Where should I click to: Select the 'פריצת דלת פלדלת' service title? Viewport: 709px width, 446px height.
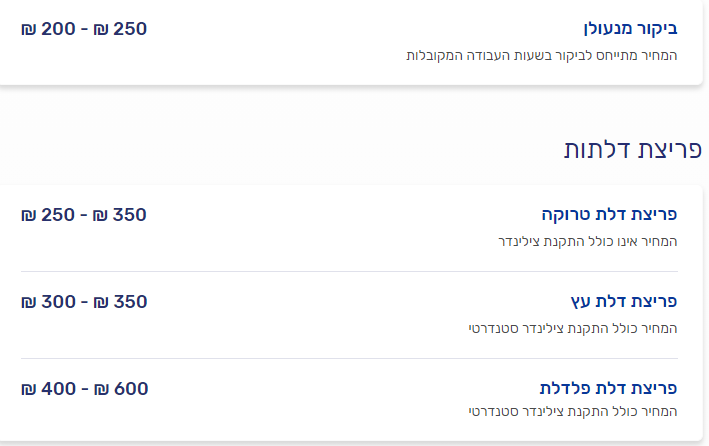(609, 389)
